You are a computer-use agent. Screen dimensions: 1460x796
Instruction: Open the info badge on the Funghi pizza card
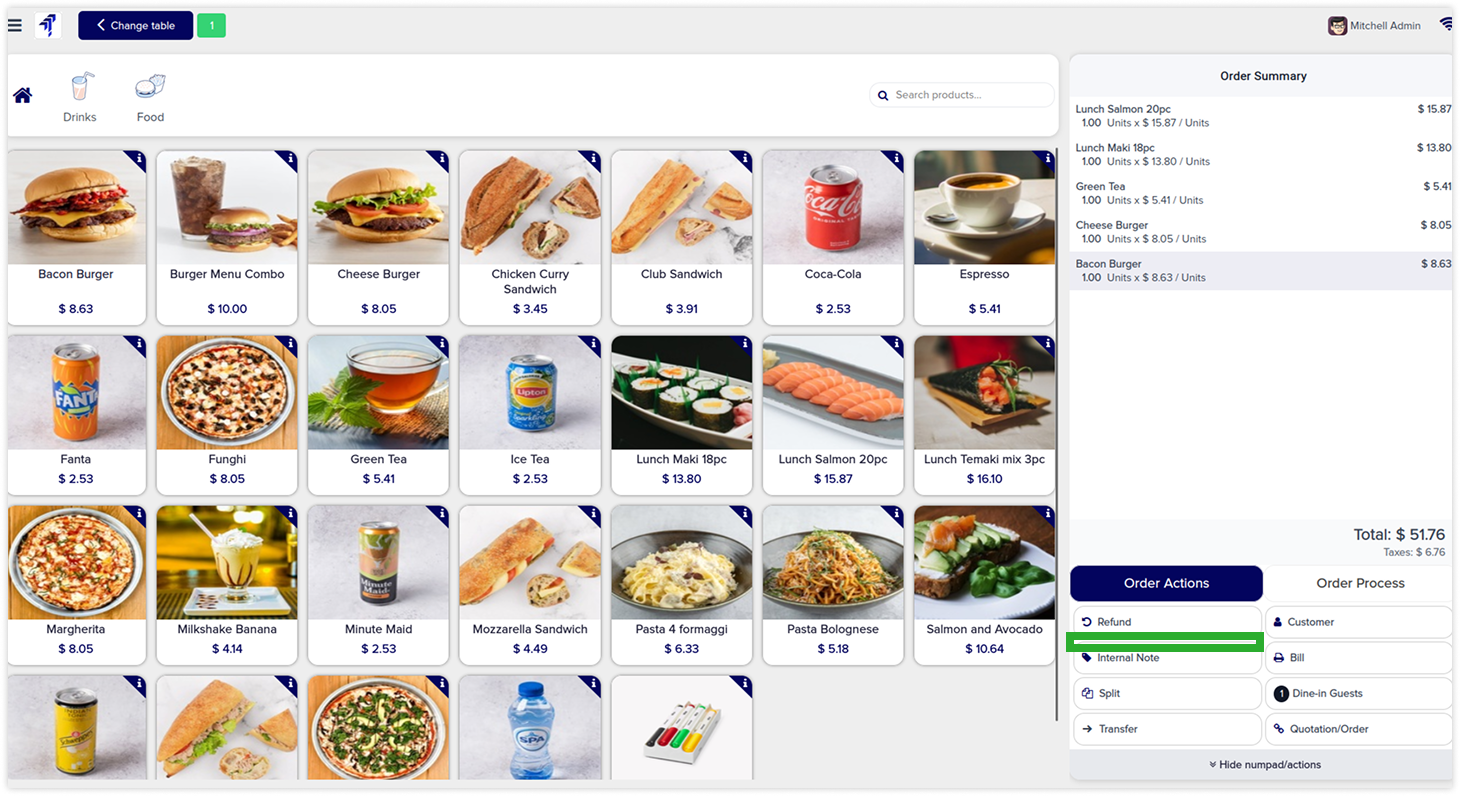(x=289, y=344)
